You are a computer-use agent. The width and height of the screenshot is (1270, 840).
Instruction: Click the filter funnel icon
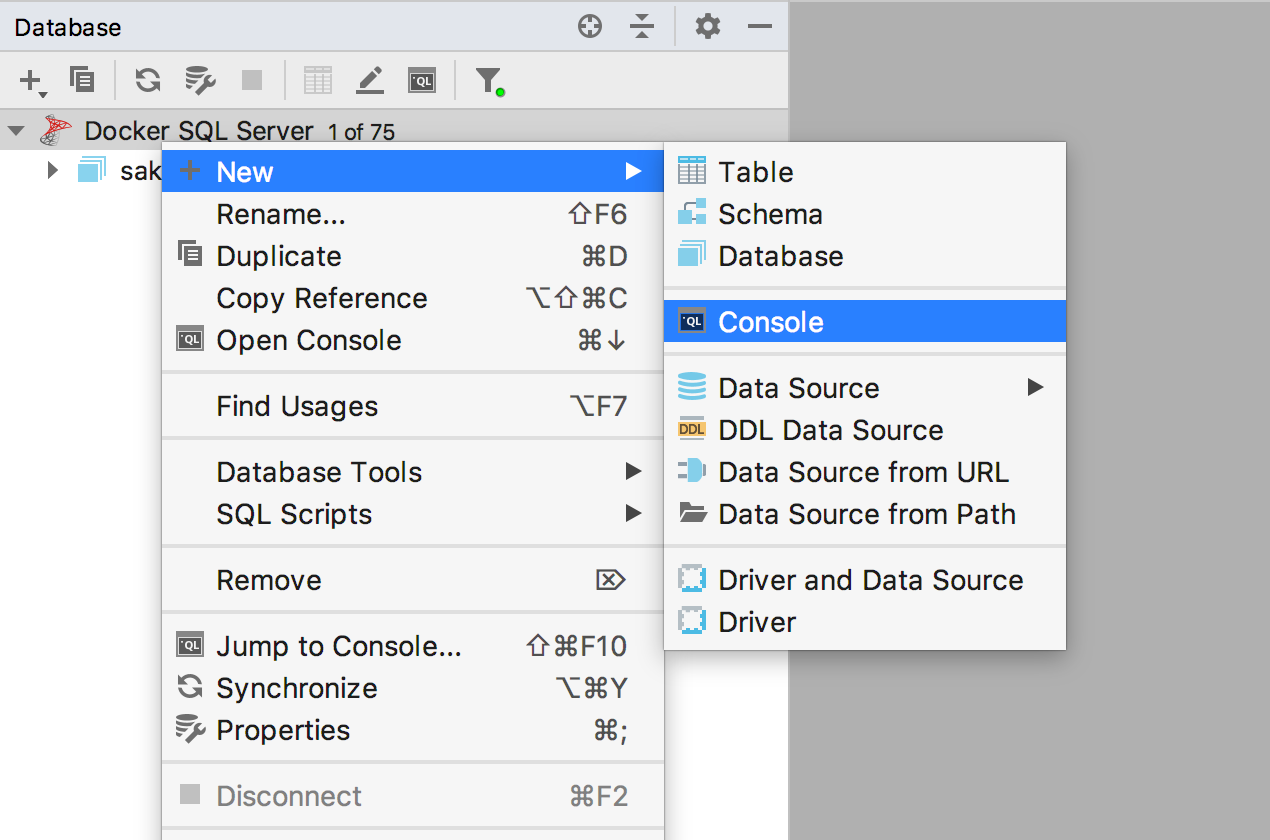(488, 80)
